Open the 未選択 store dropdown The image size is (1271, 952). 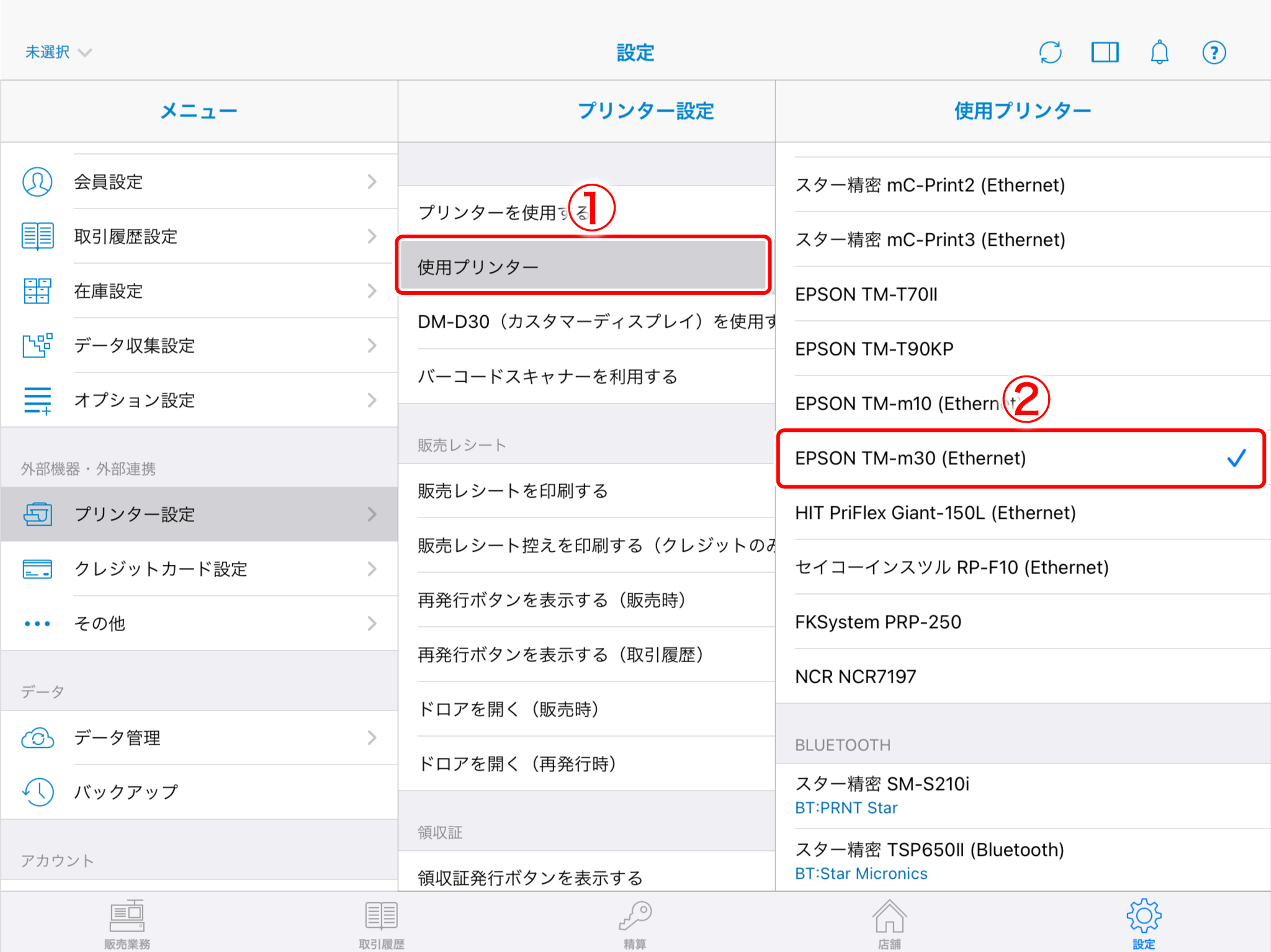tap(58, 52)
